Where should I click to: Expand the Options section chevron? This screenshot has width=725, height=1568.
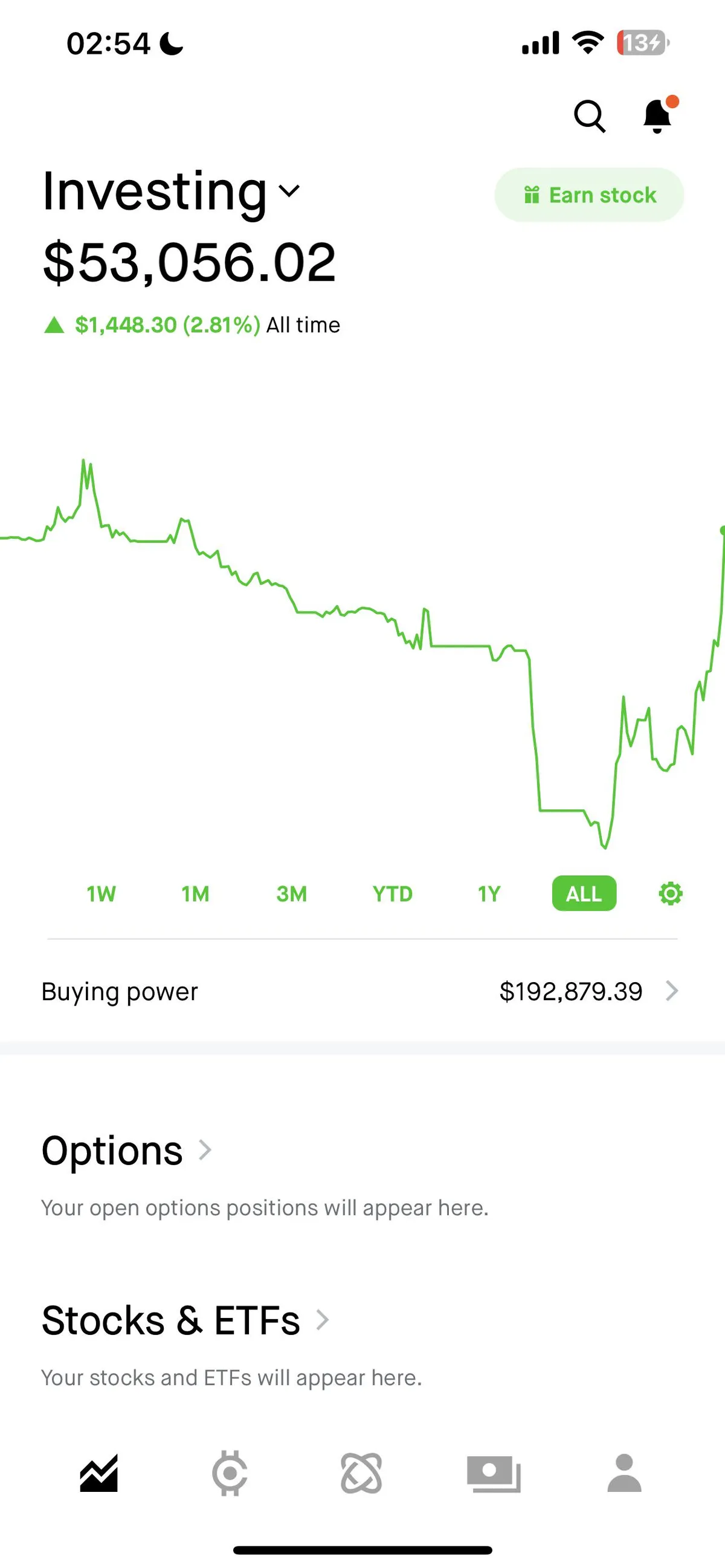(205, 1150)
